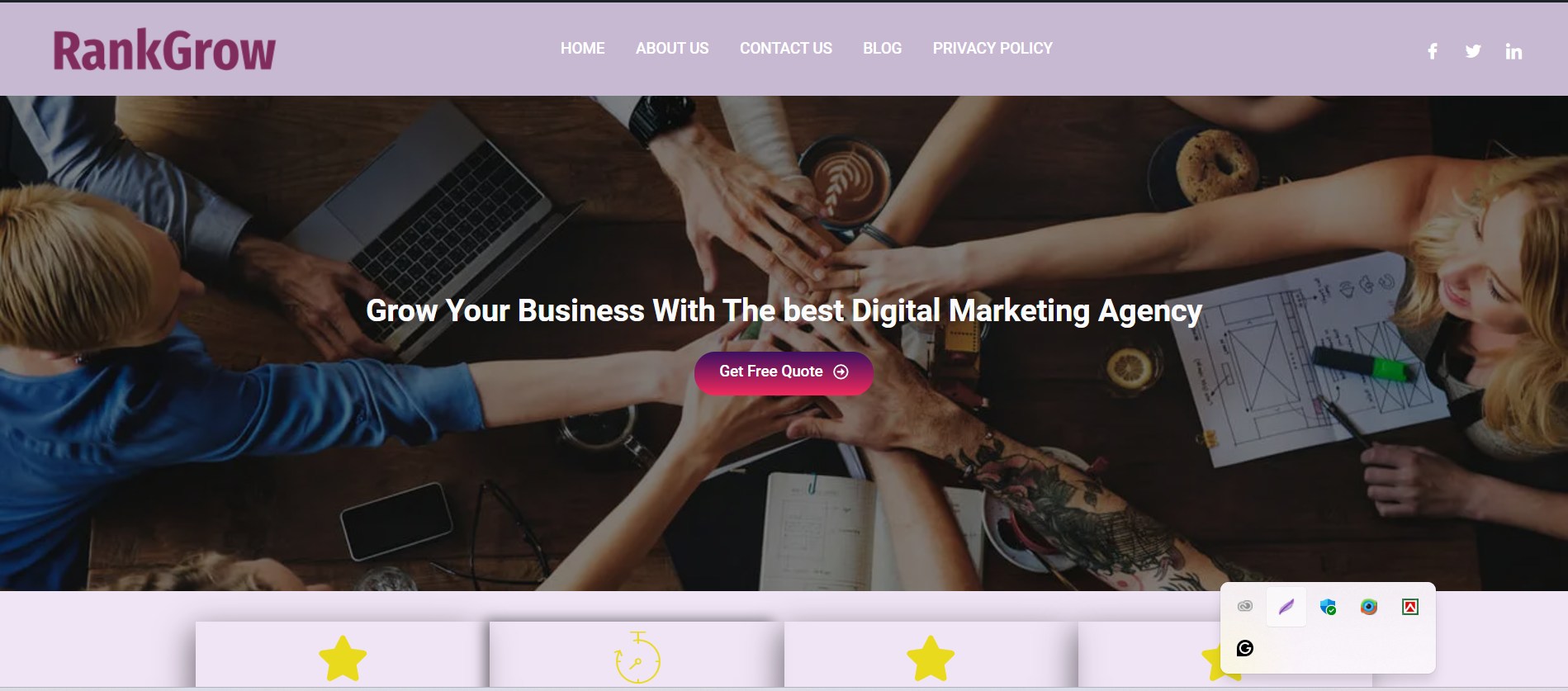
Task: Click the third card's yellow star icon
Action: tap(931, 658)
